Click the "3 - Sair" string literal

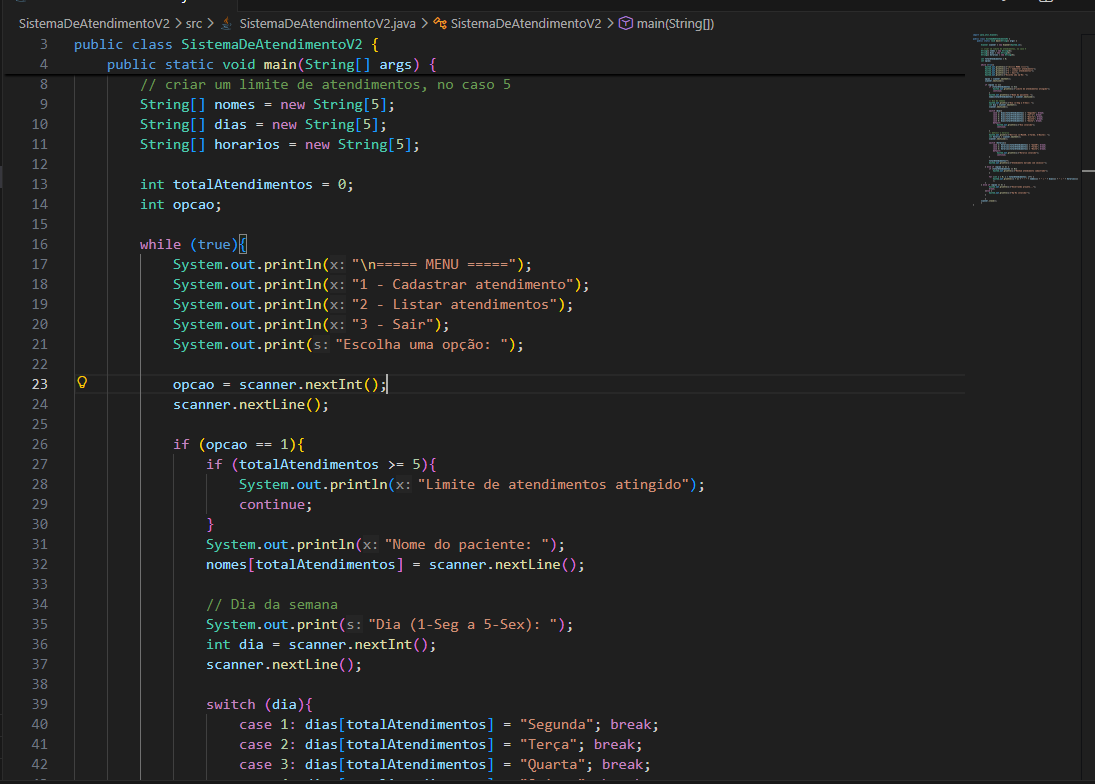coord(395,324)
